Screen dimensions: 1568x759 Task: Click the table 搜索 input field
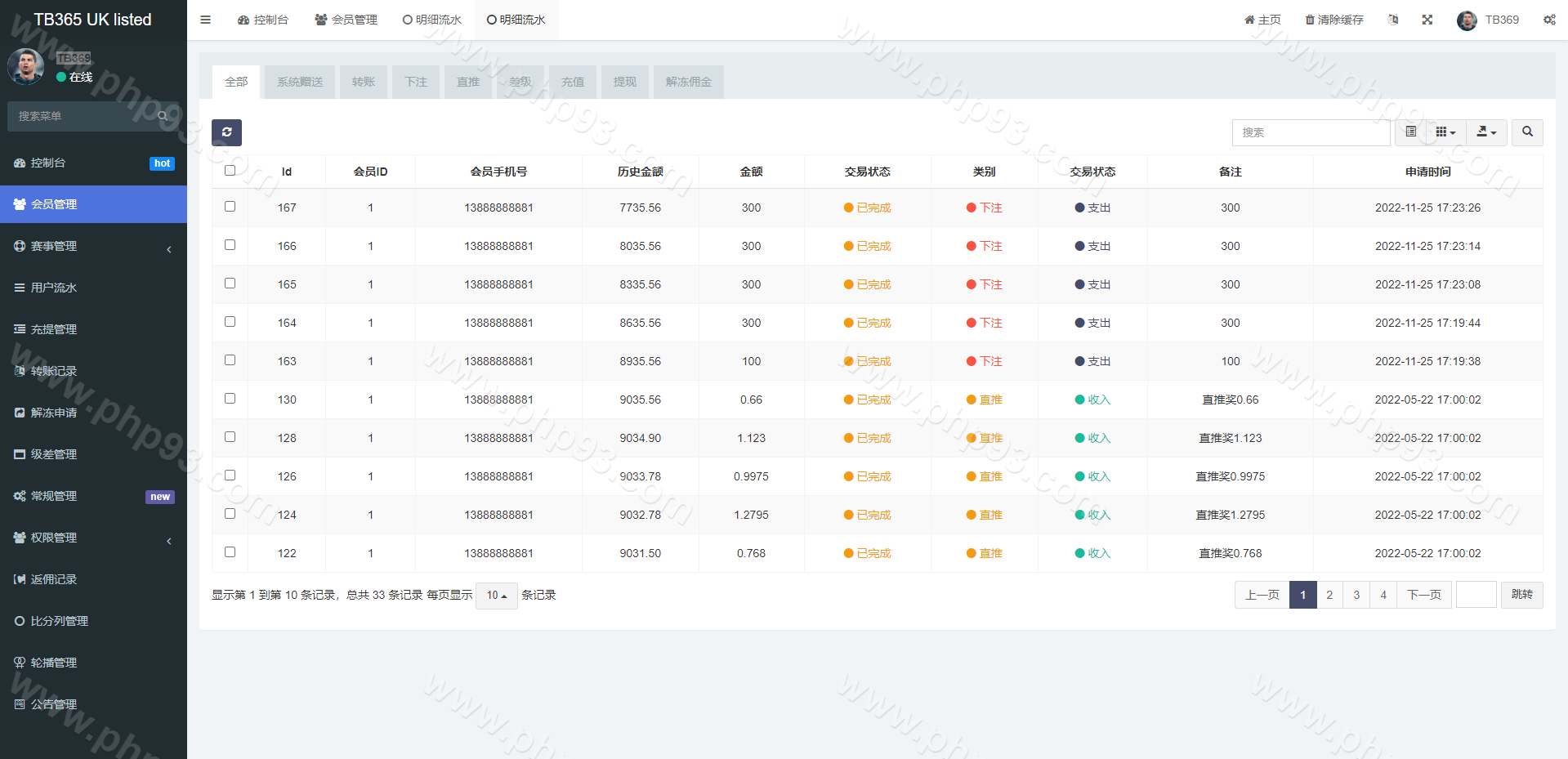(x=1311, y=132)
